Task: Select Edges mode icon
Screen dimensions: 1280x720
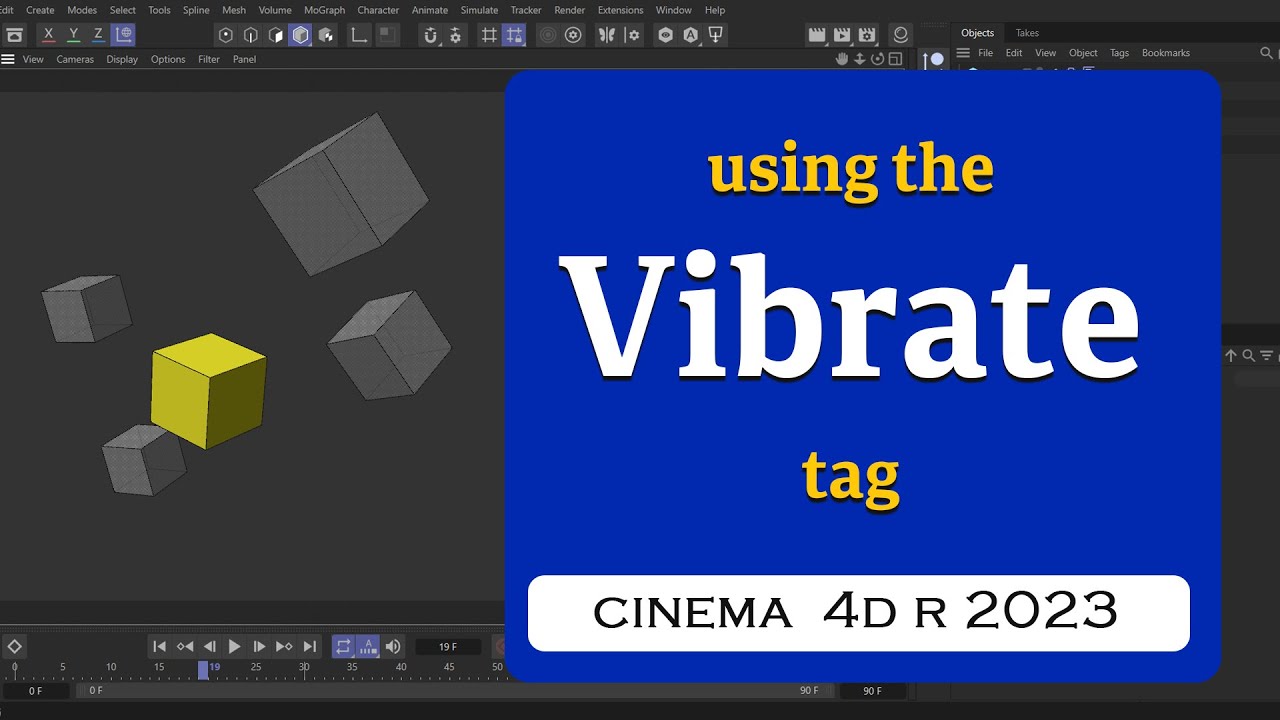Action: point(251,35)
